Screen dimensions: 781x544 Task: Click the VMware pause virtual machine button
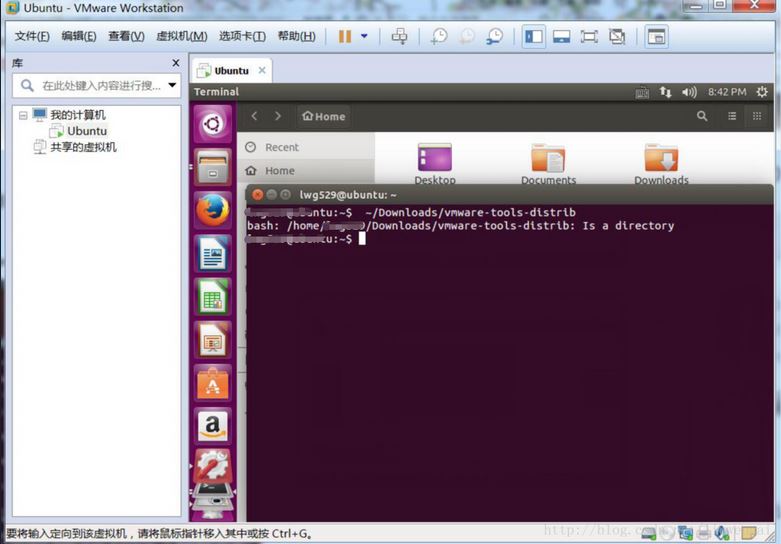pyautogui.click(x=344, y=37)
